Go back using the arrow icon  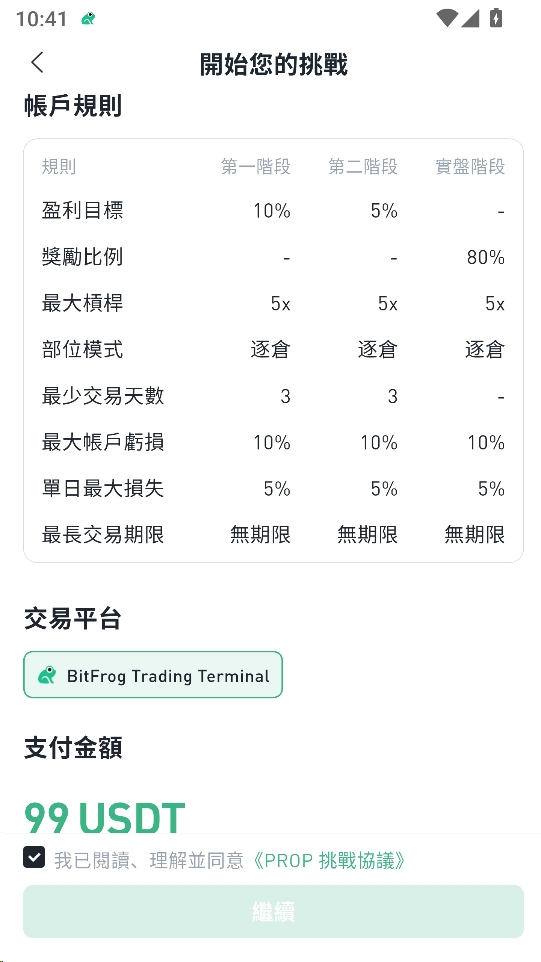click(37, 63)
